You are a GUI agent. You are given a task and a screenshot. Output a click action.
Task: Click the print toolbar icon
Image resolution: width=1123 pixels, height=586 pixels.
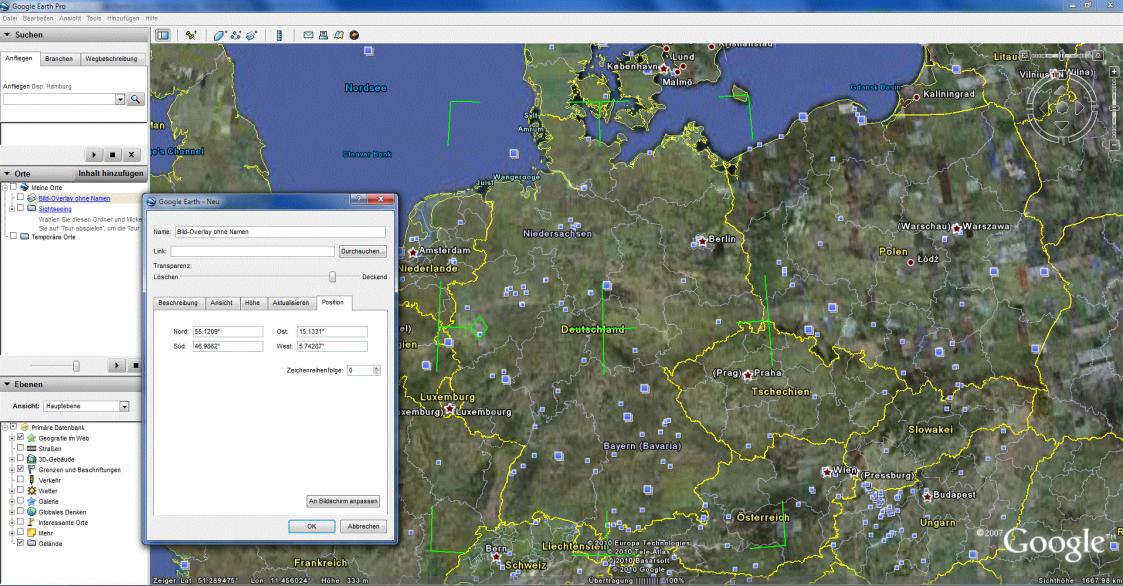tap(325, 35)
